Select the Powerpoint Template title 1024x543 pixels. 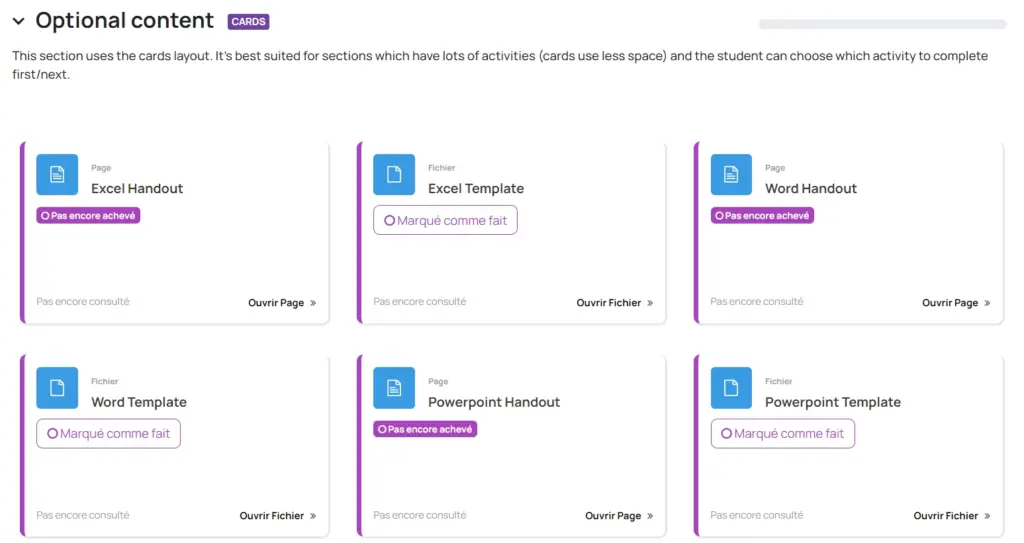click(832, 402)
